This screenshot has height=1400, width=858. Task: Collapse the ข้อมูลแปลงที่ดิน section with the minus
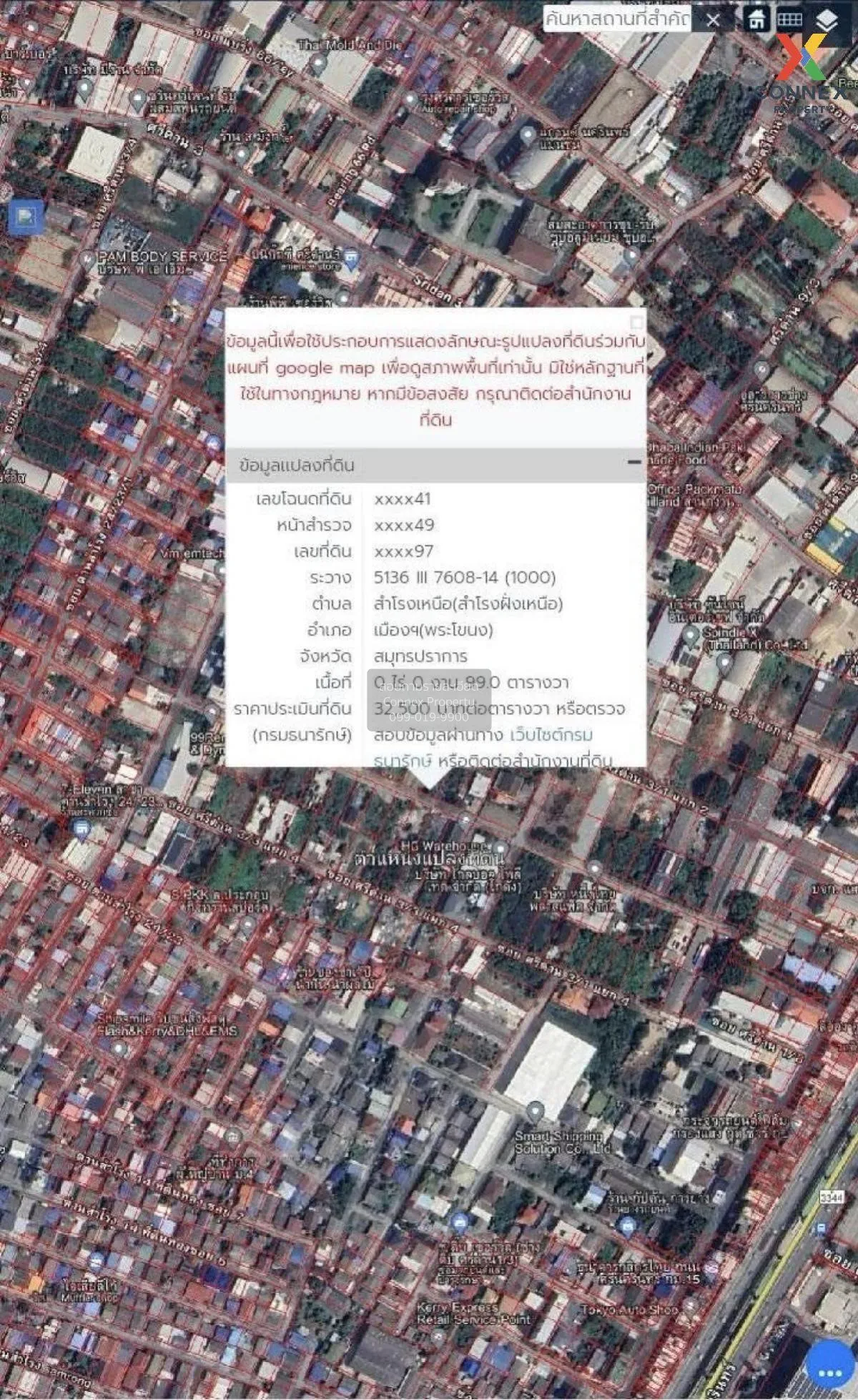[x=633, y=463]
